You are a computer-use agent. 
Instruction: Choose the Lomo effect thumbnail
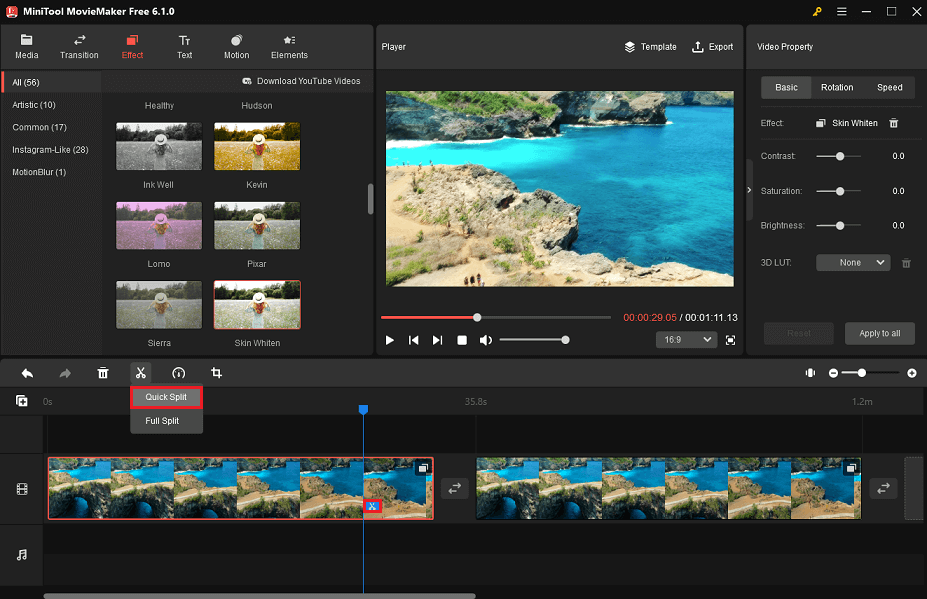tap(158, 225)
